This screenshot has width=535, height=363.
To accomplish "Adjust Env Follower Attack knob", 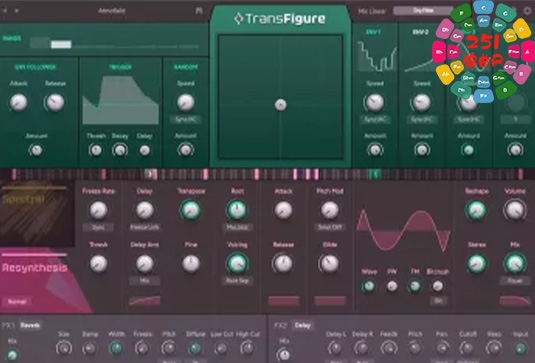I will pos(18,102).
